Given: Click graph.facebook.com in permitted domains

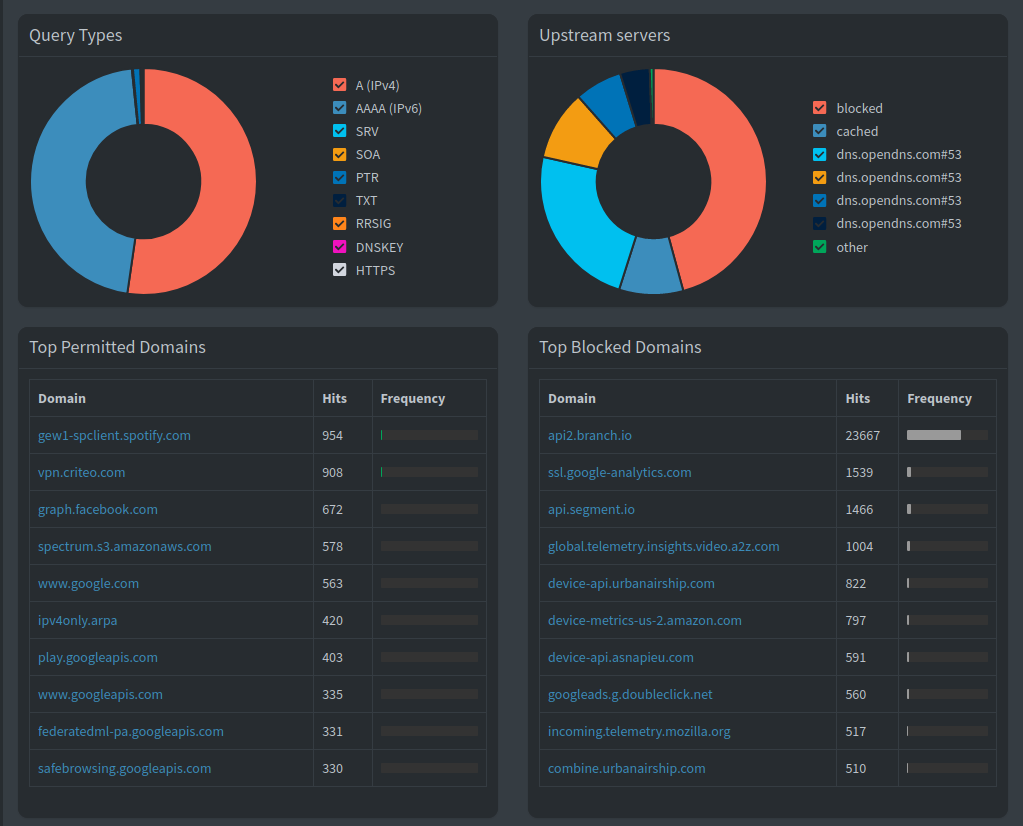Looking at the screenshot, I should click(x=98, y=510).
